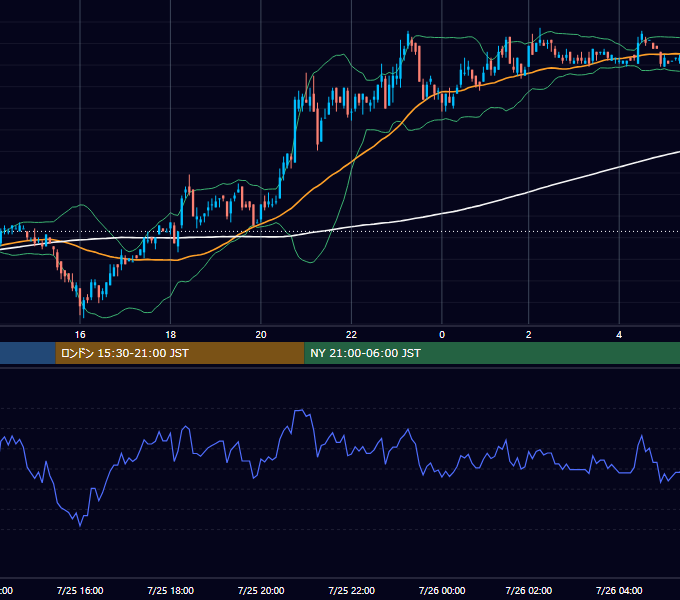This screenshot has width=680, height=600.
Task: Click the 7/25 18:00 time label
Action: 170,590
